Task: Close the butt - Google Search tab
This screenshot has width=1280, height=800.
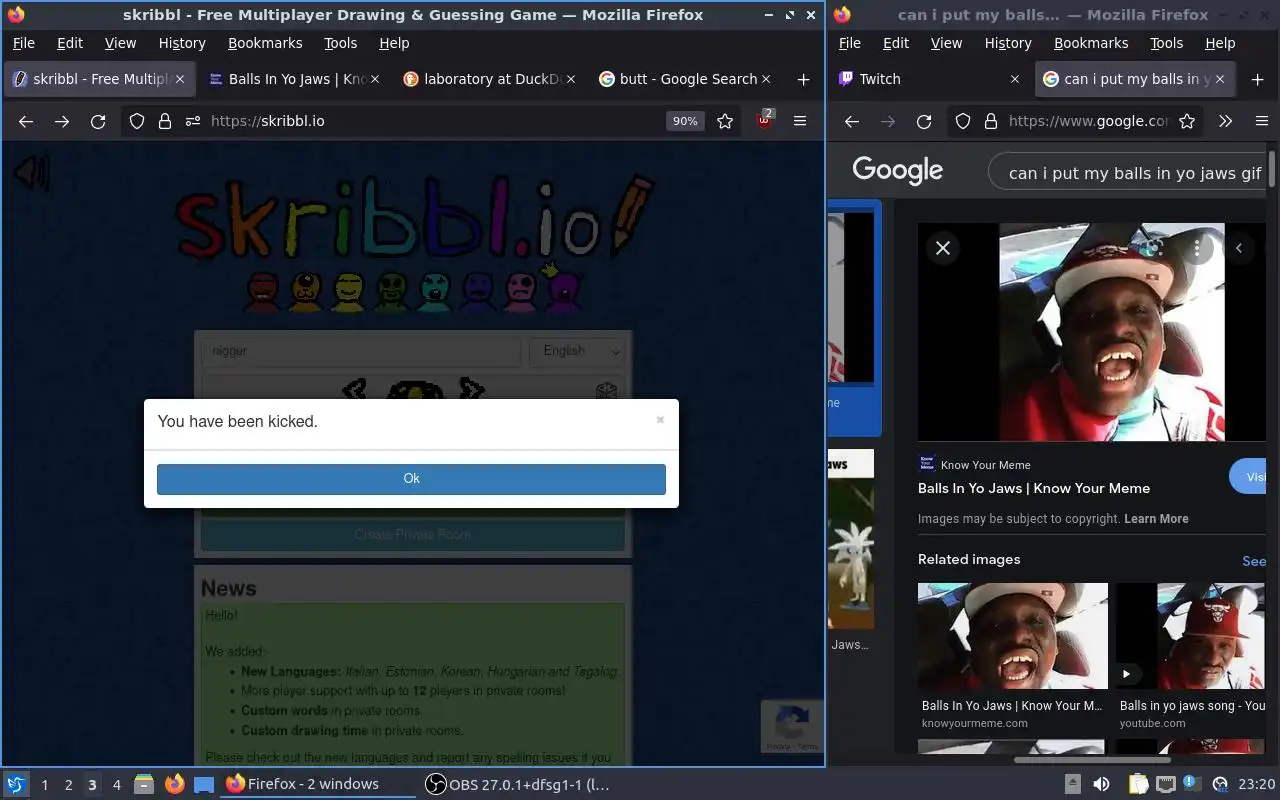Action: (x=767, y=79)
